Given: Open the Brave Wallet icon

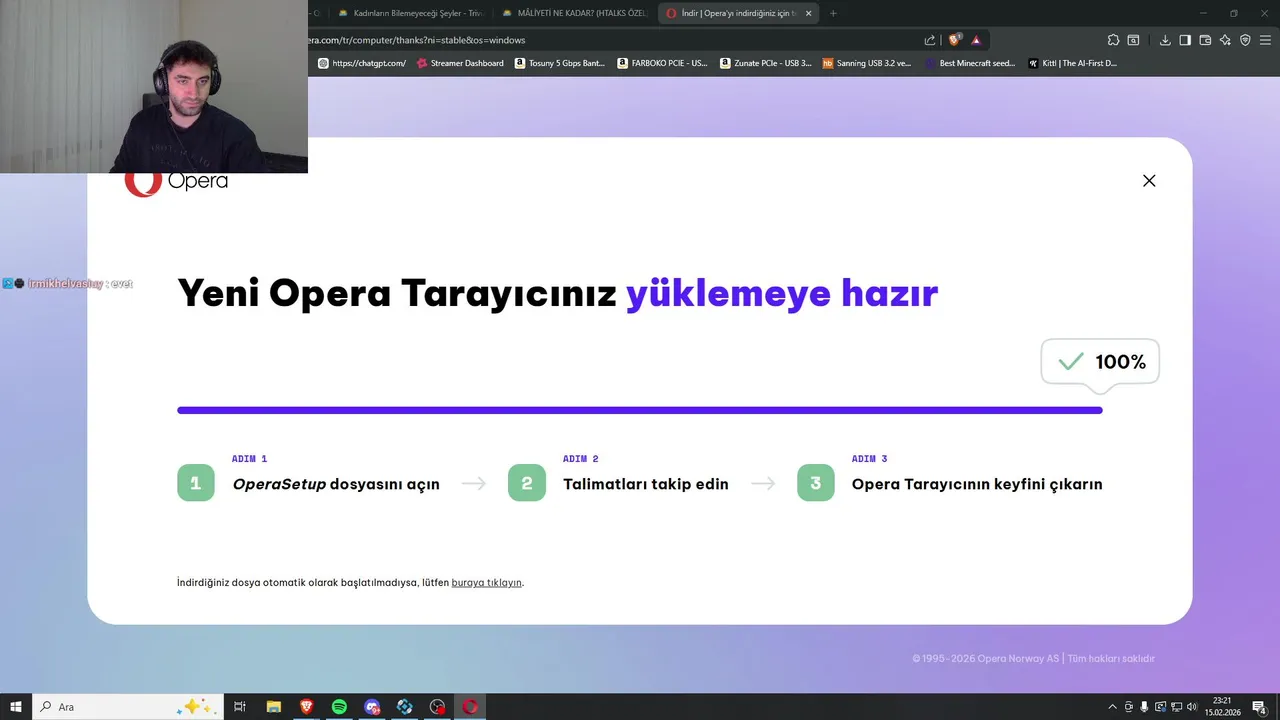Looking at the screenshot, I should pyautogui.click(x=1205, y=40).
